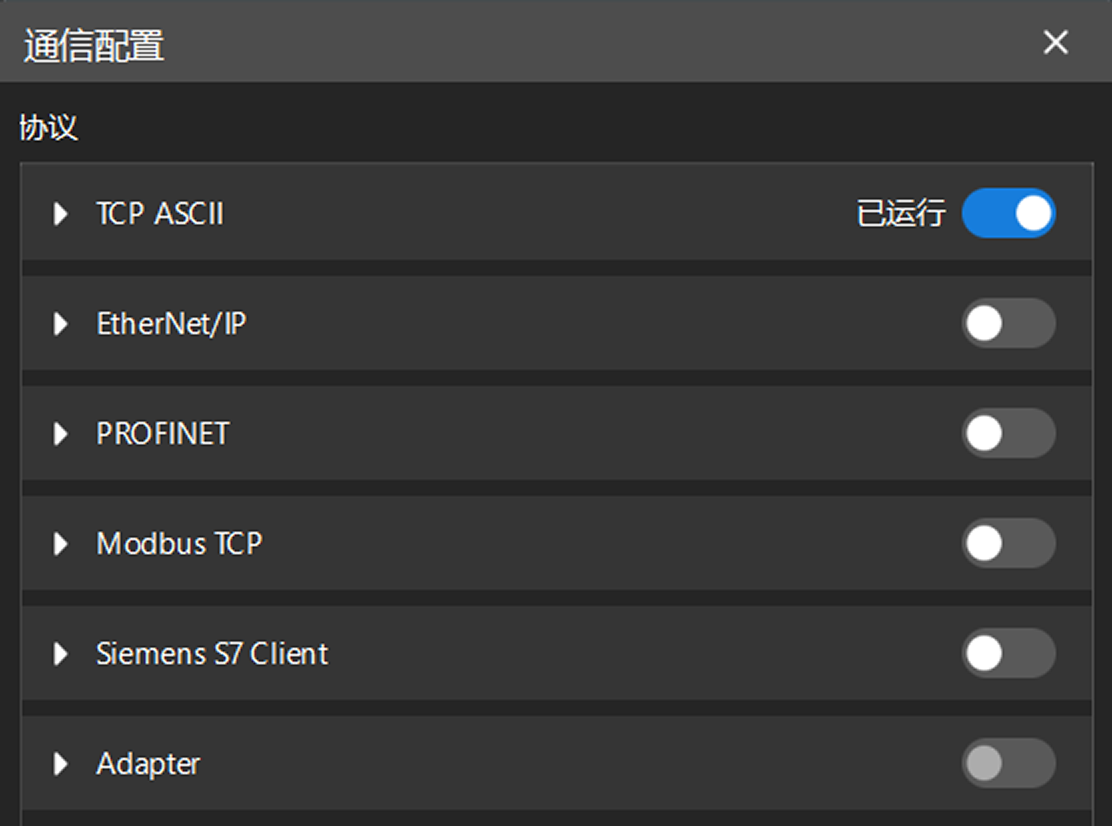This screenshot has width=1112, height=826.
Task: Expand the Adapter section triangle
Action: tap(61, 763)
